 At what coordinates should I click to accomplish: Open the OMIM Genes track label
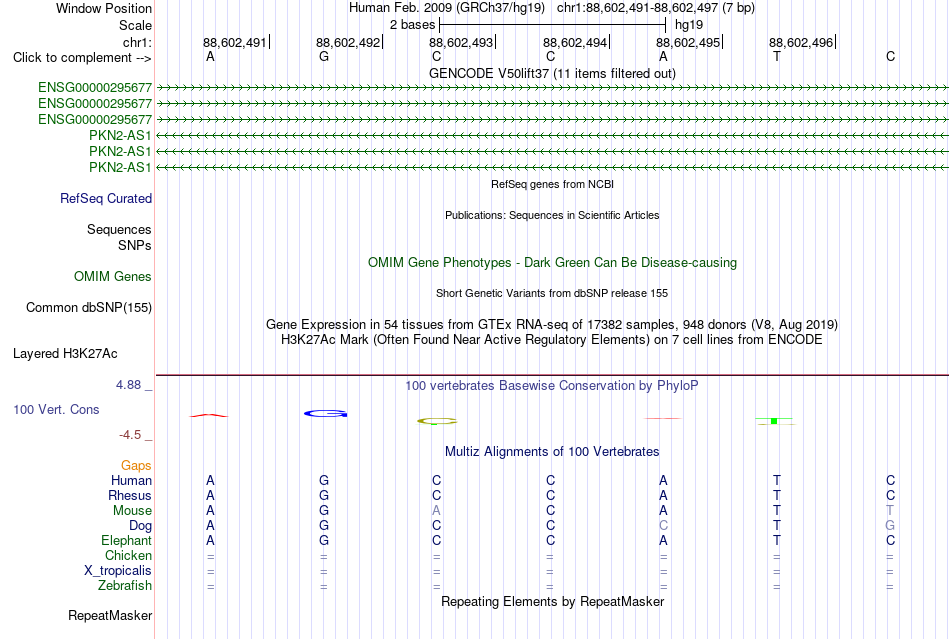[x=113, y=277]
